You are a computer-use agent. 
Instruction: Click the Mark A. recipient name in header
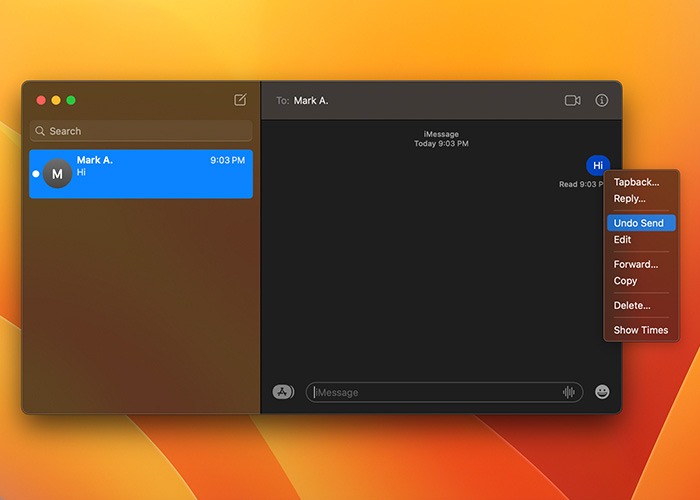coord(311,101)
